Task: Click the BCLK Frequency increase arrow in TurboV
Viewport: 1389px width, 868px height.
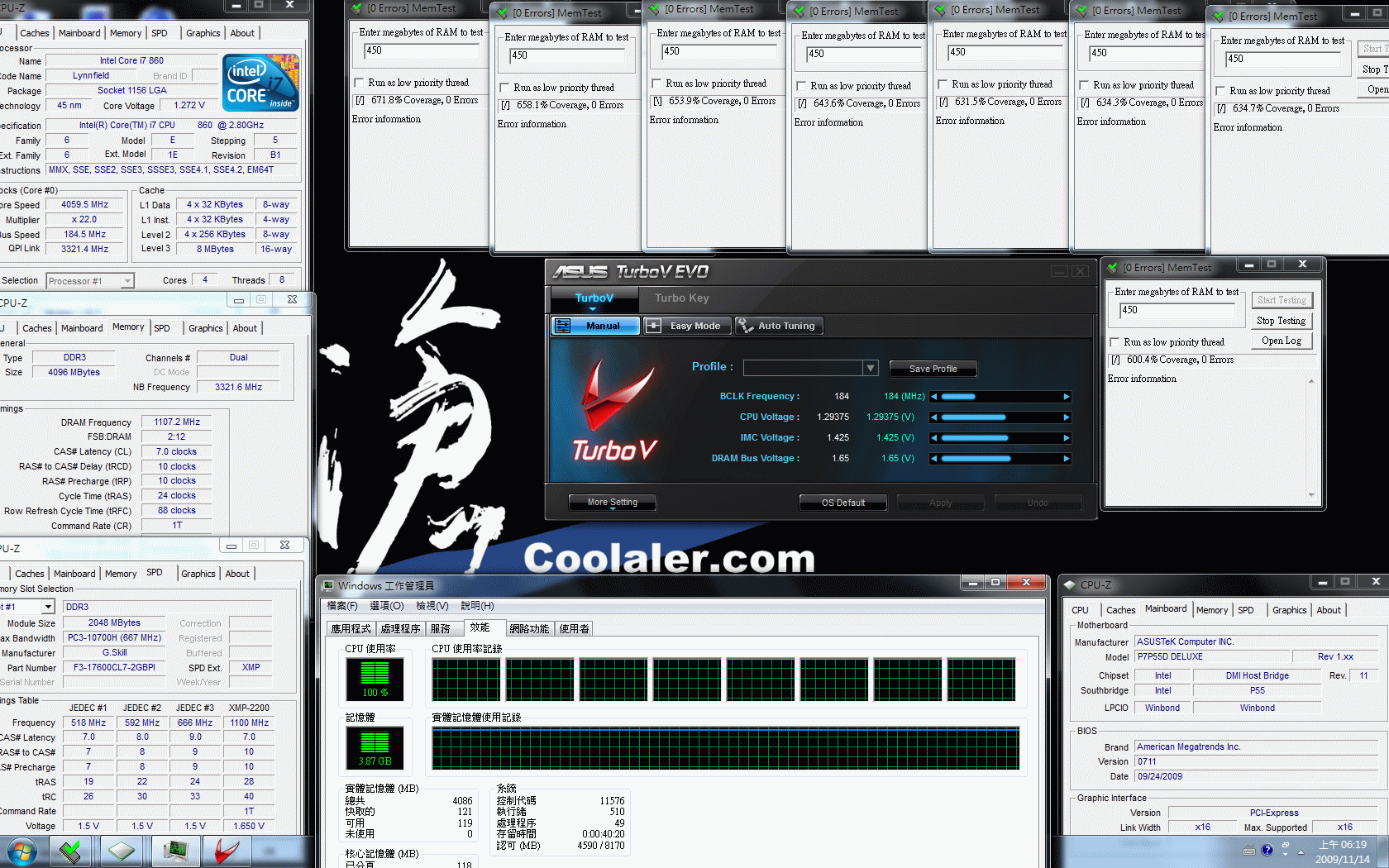Action: [1067, 397]
